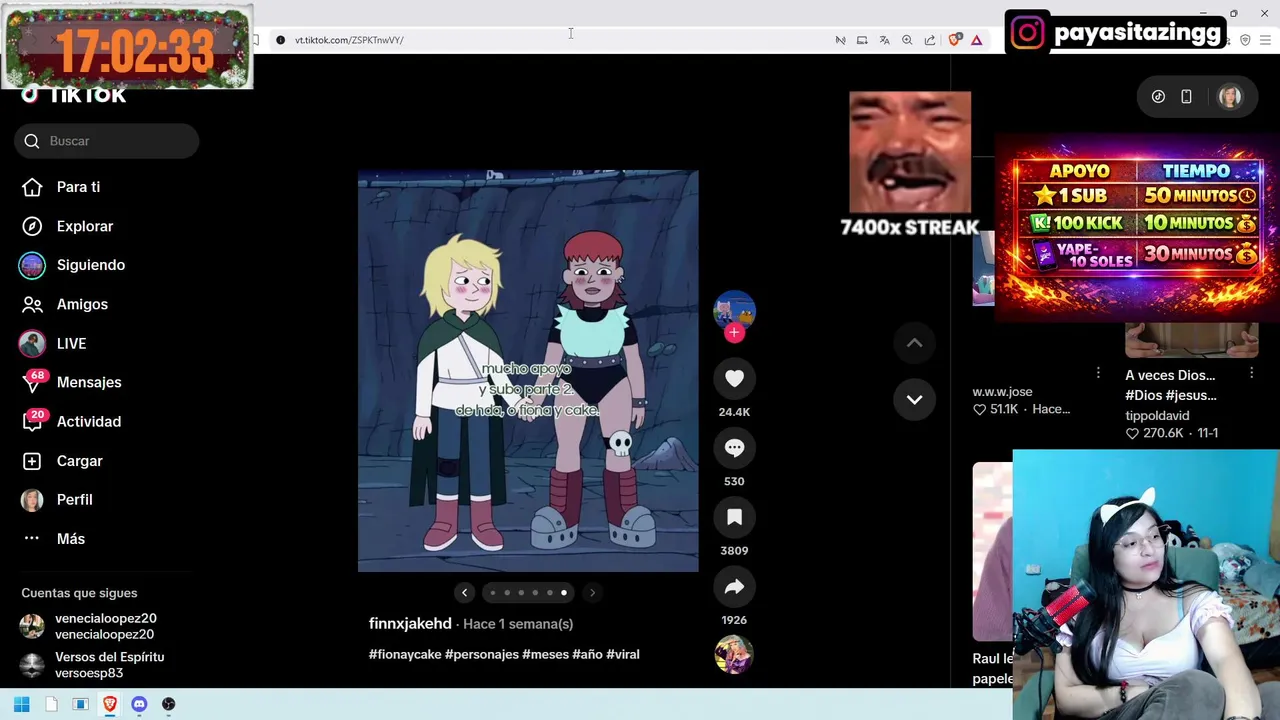Click the Fionna and Cake photo post
The image size is (1280, 720).
528,371
